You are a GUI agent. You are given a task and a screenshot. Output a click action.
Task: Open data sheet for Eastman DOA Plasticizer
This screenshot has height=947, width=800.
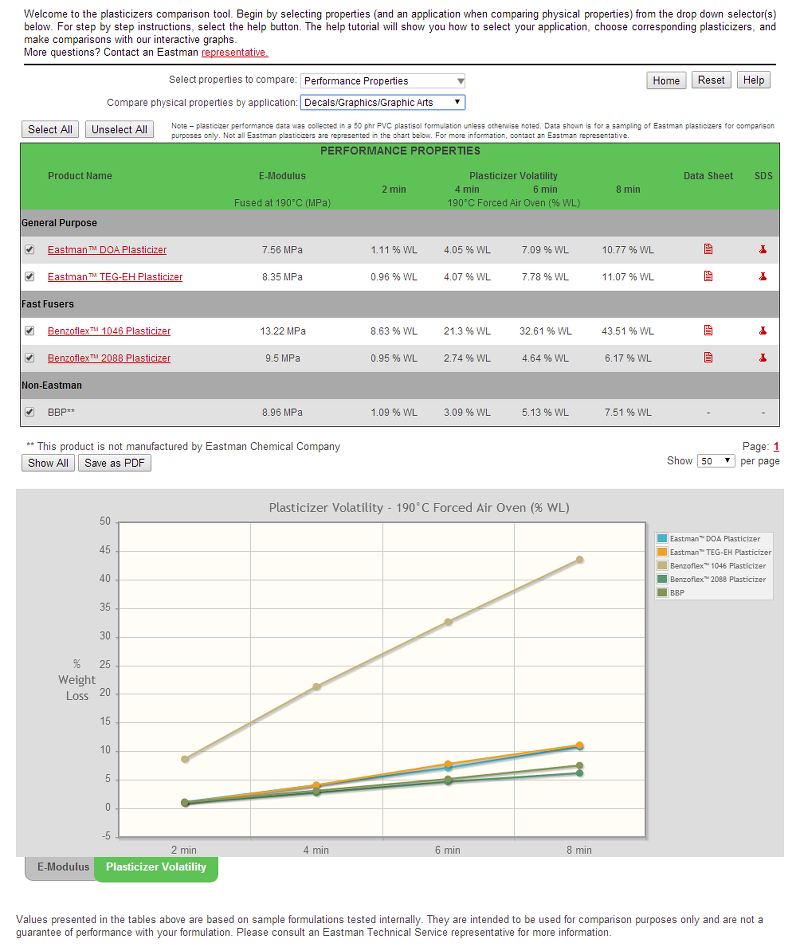click(708, 249)
